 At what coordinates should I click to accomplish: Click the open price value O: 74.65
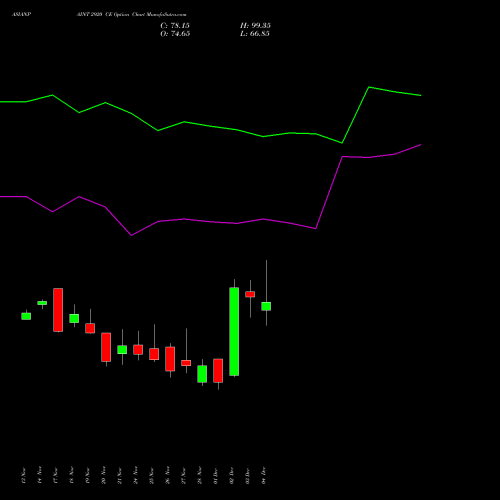(175, 34)
